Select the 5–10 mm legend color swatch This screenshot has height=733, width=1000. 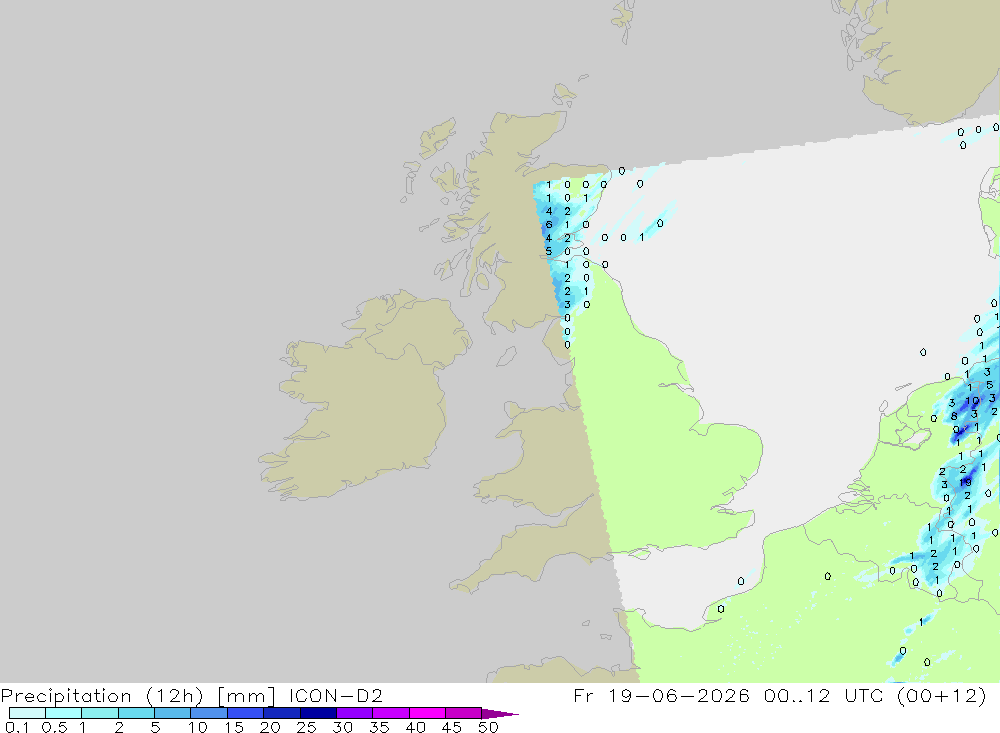(x=172, y=713)
